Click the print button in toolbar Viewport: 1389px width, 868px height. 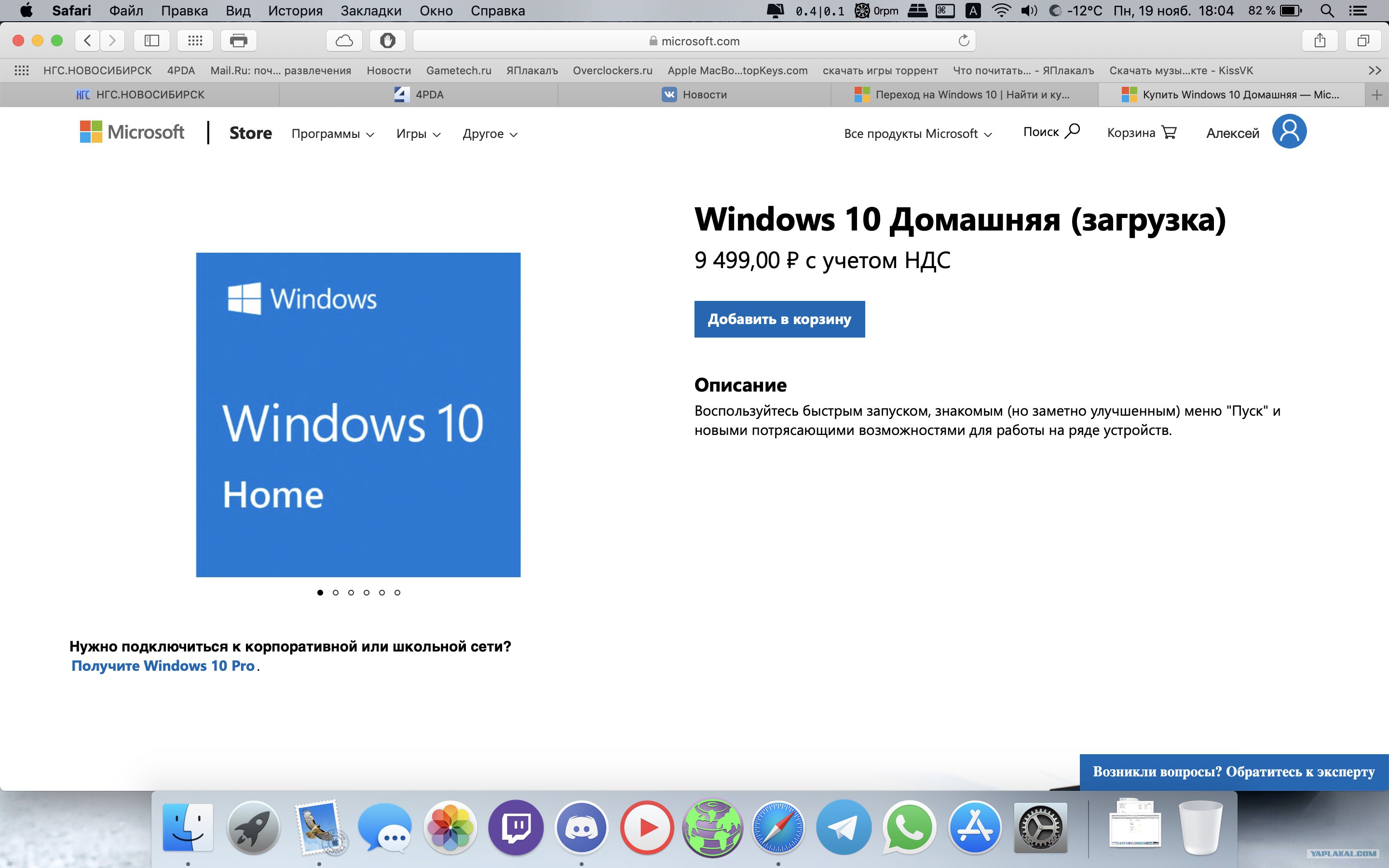pyautogui.click(x=238, y=41)
